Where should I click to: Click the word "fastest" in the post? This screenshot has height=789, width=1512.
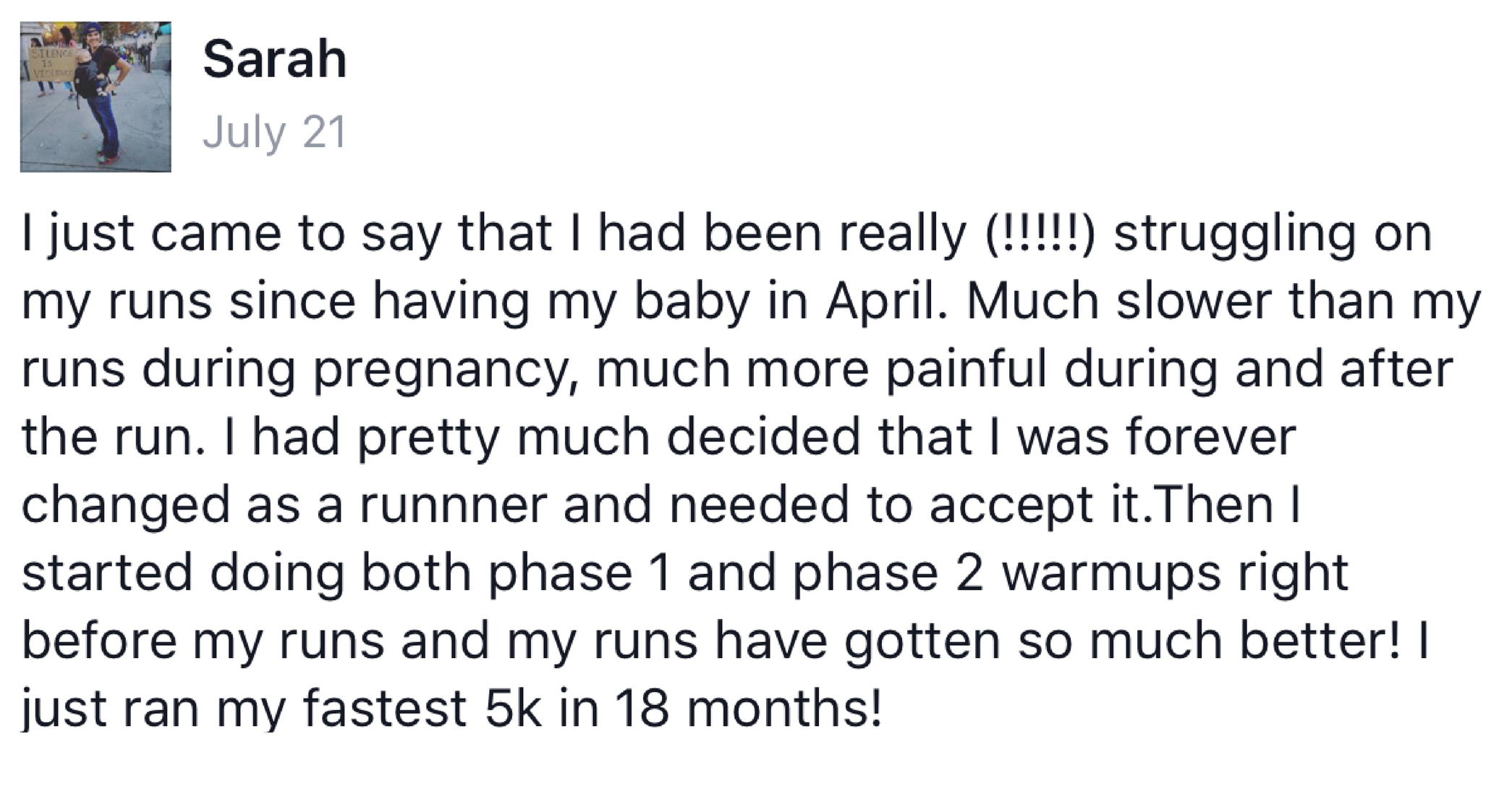pos(384,708)
